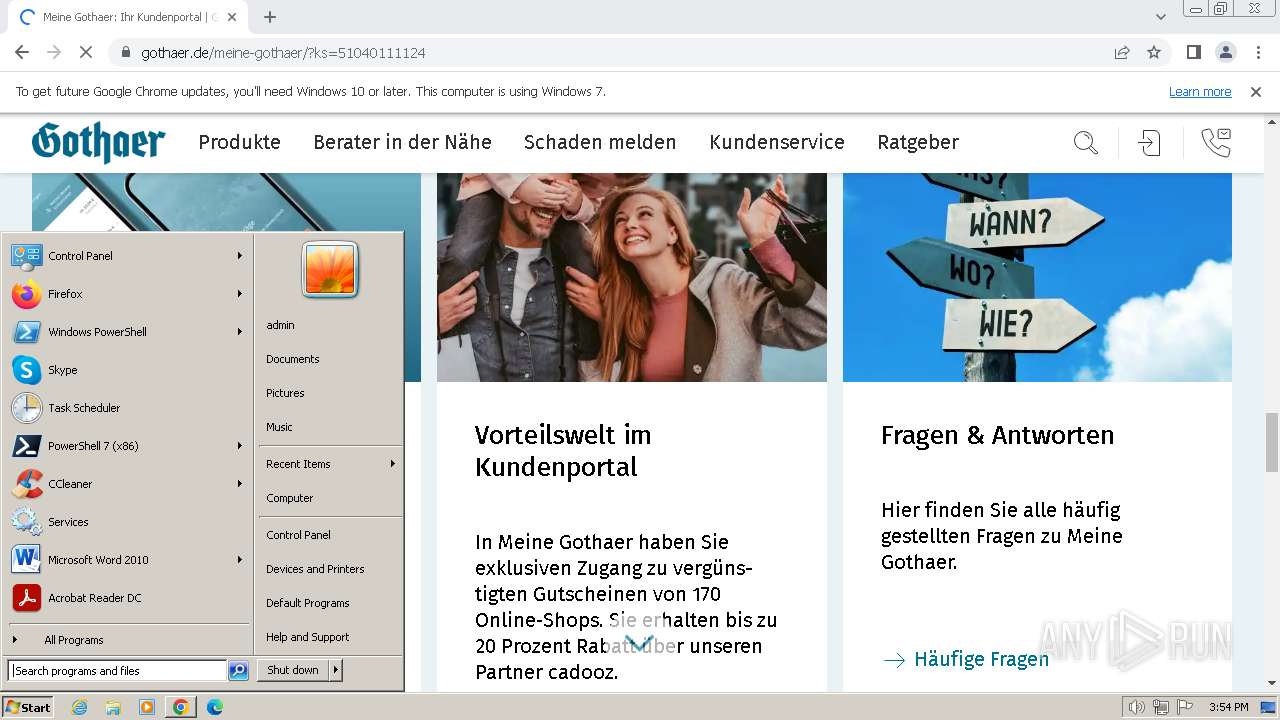Click the search magnifier button in Start menu
This screenshot has width=1280, height=720.
[238, 671]
